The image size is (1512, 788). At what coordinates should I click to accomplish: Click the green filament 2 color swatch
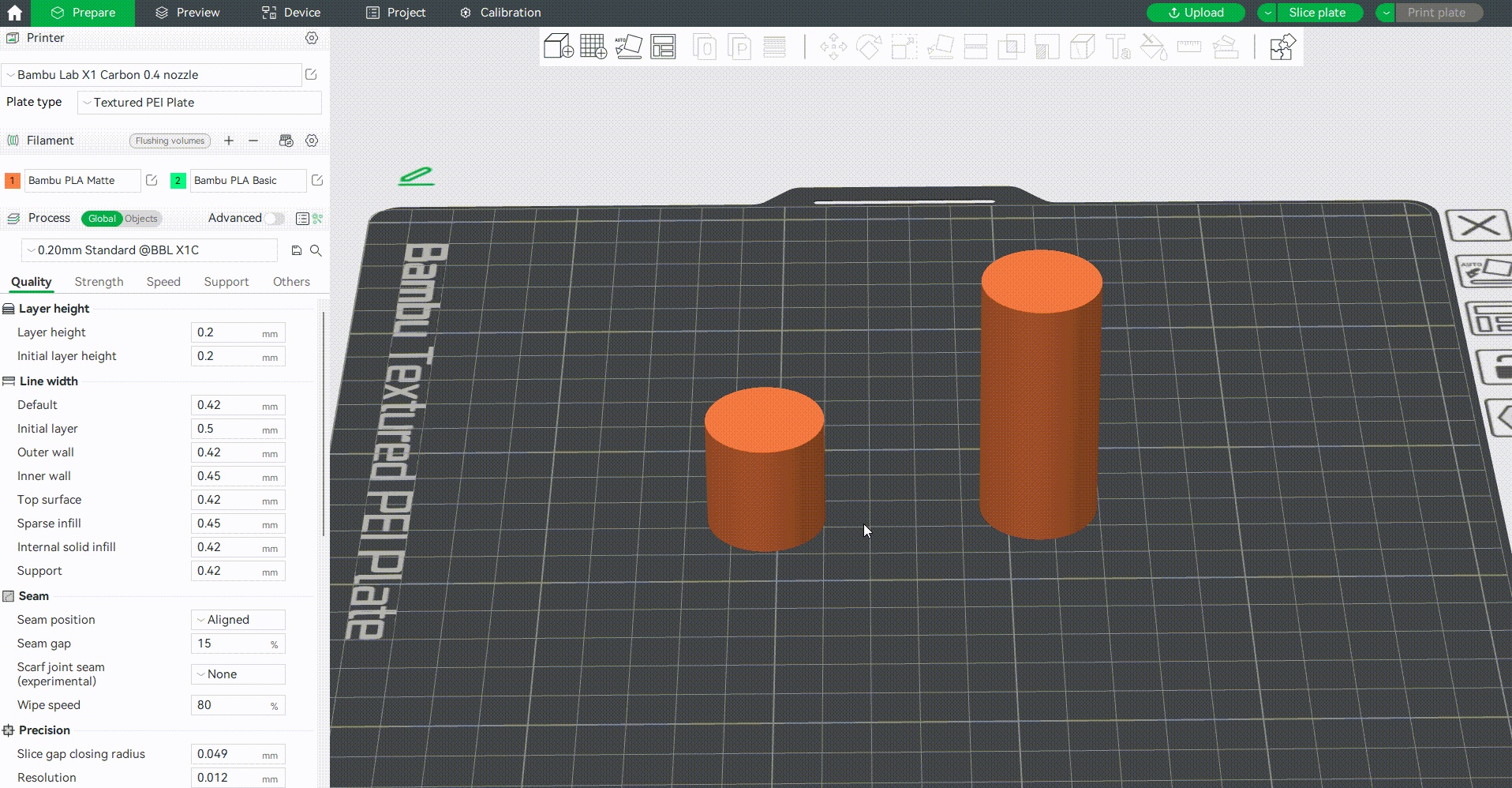click(x=178, y=181)
